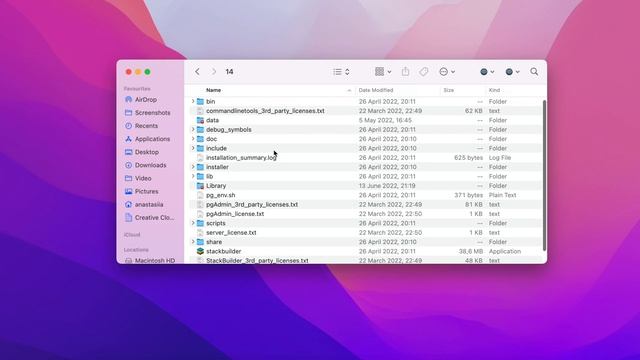The image size is (640, 360).
Task: Expand the installer folder
Action: tap(193, 167)
